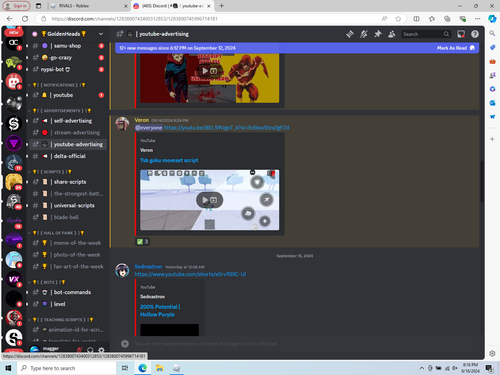Refresh the page in Edge
Image resolution: width=500 pixels, height=375 pixels.
tap(25, 19)
